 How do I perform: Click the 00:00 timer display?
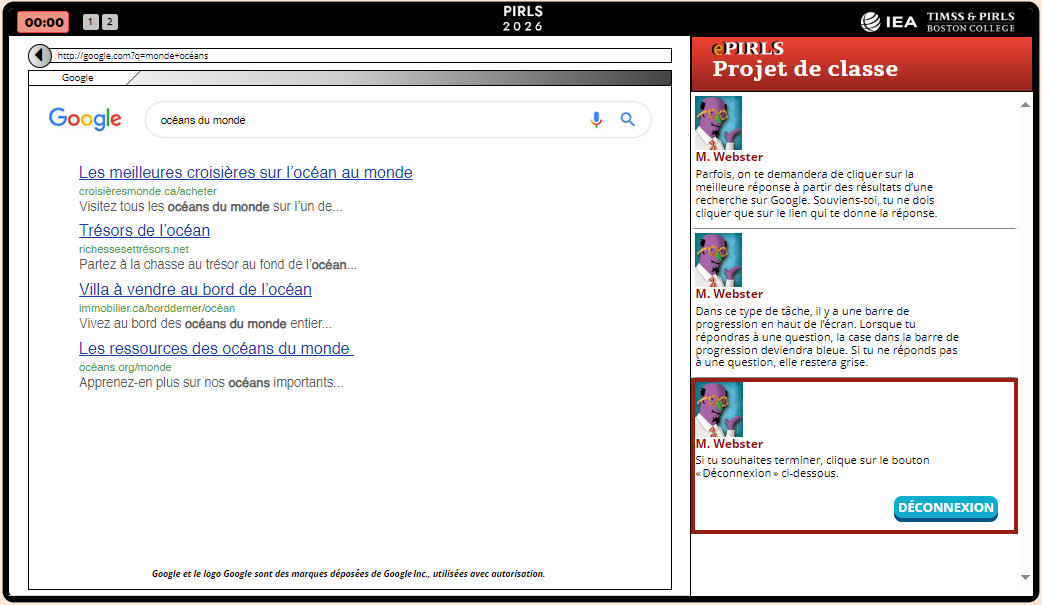43,22
